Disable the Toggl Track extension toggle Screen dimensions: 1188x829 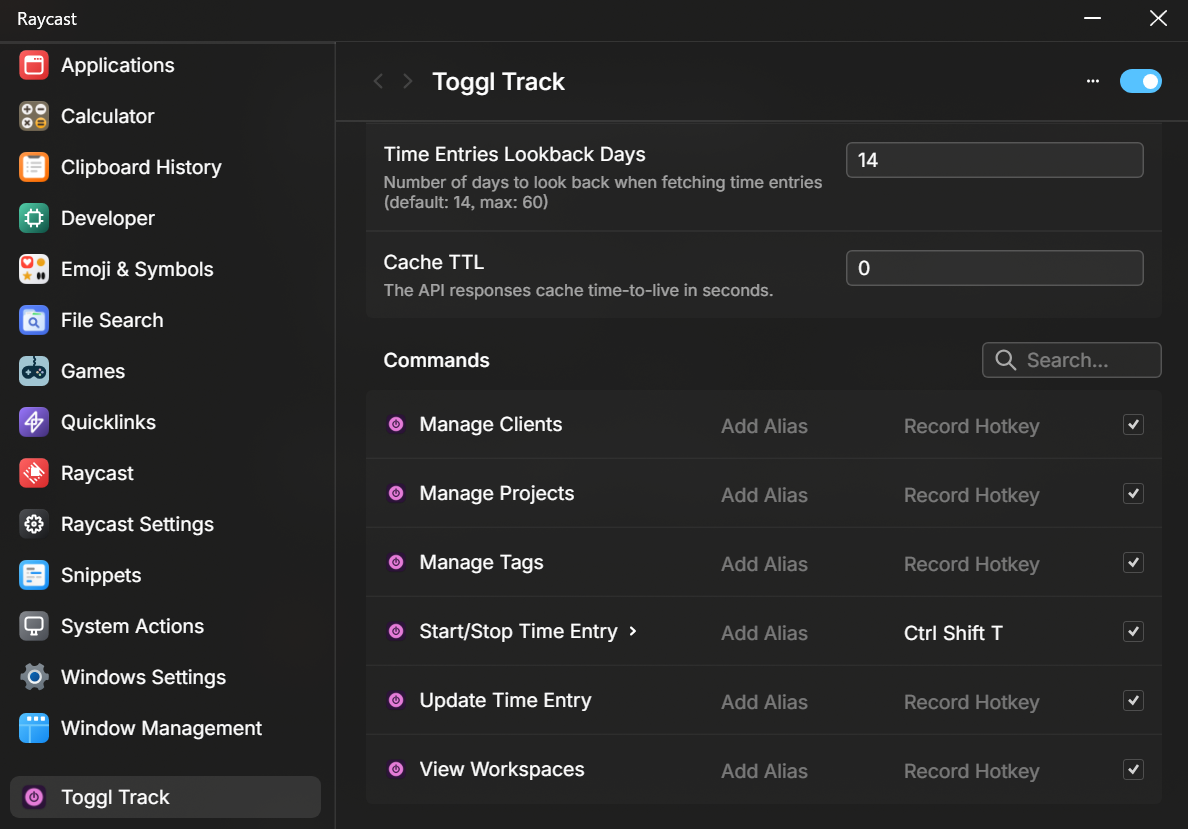[1140, 81]
